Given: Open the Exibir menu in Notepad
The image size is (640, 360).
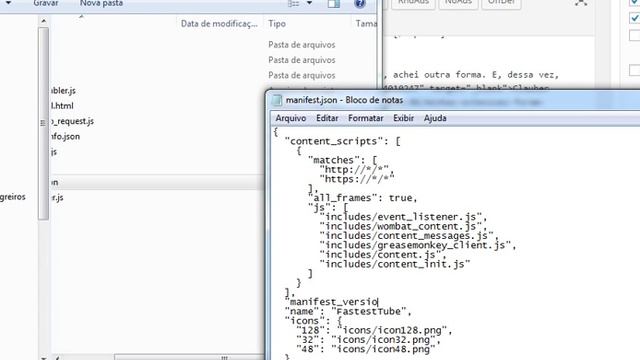Looking at the screenshot, I should [403, 118].
